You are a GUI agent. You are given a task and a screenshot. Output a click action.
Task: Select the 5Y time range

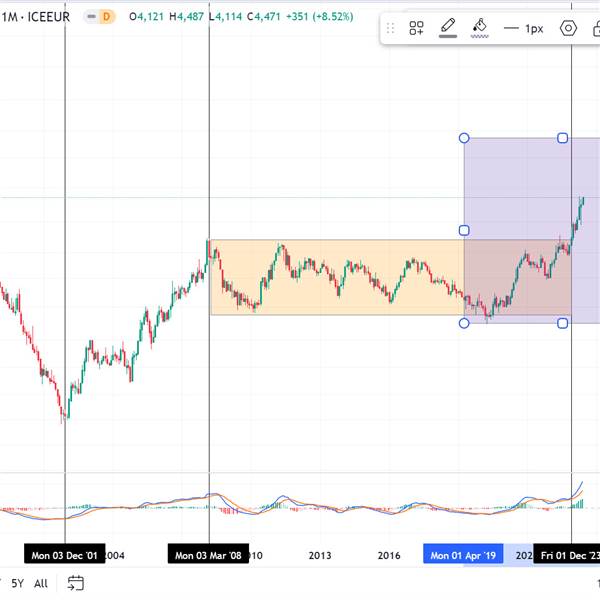pos(17,583)
